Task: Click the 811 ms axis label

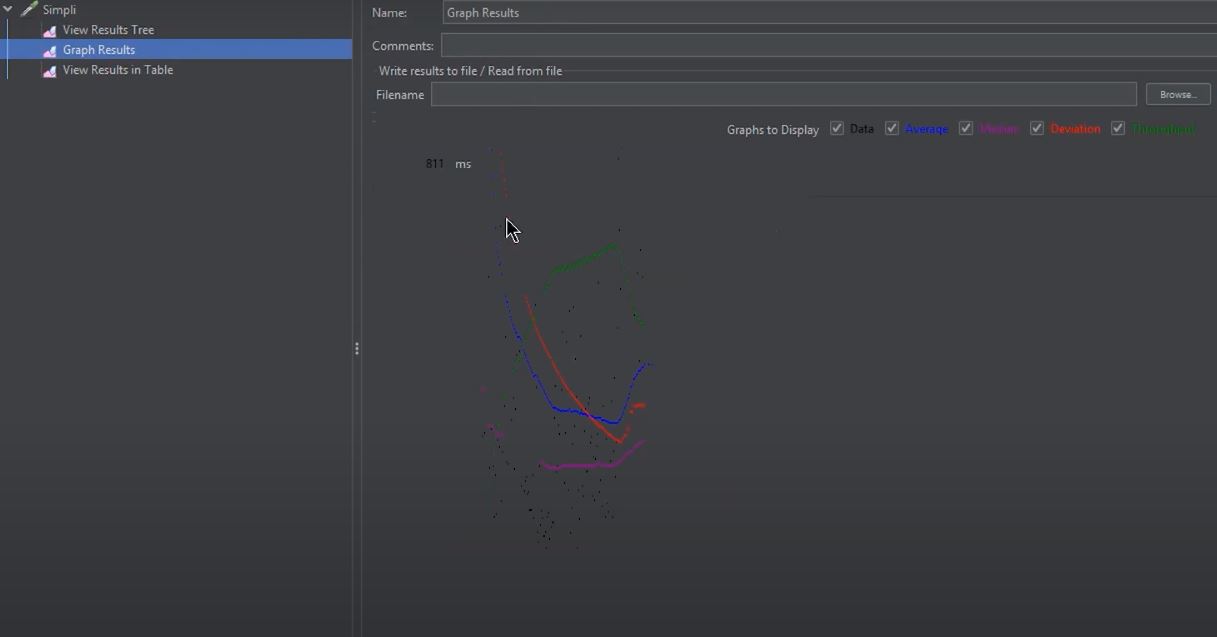Action: 448,164
